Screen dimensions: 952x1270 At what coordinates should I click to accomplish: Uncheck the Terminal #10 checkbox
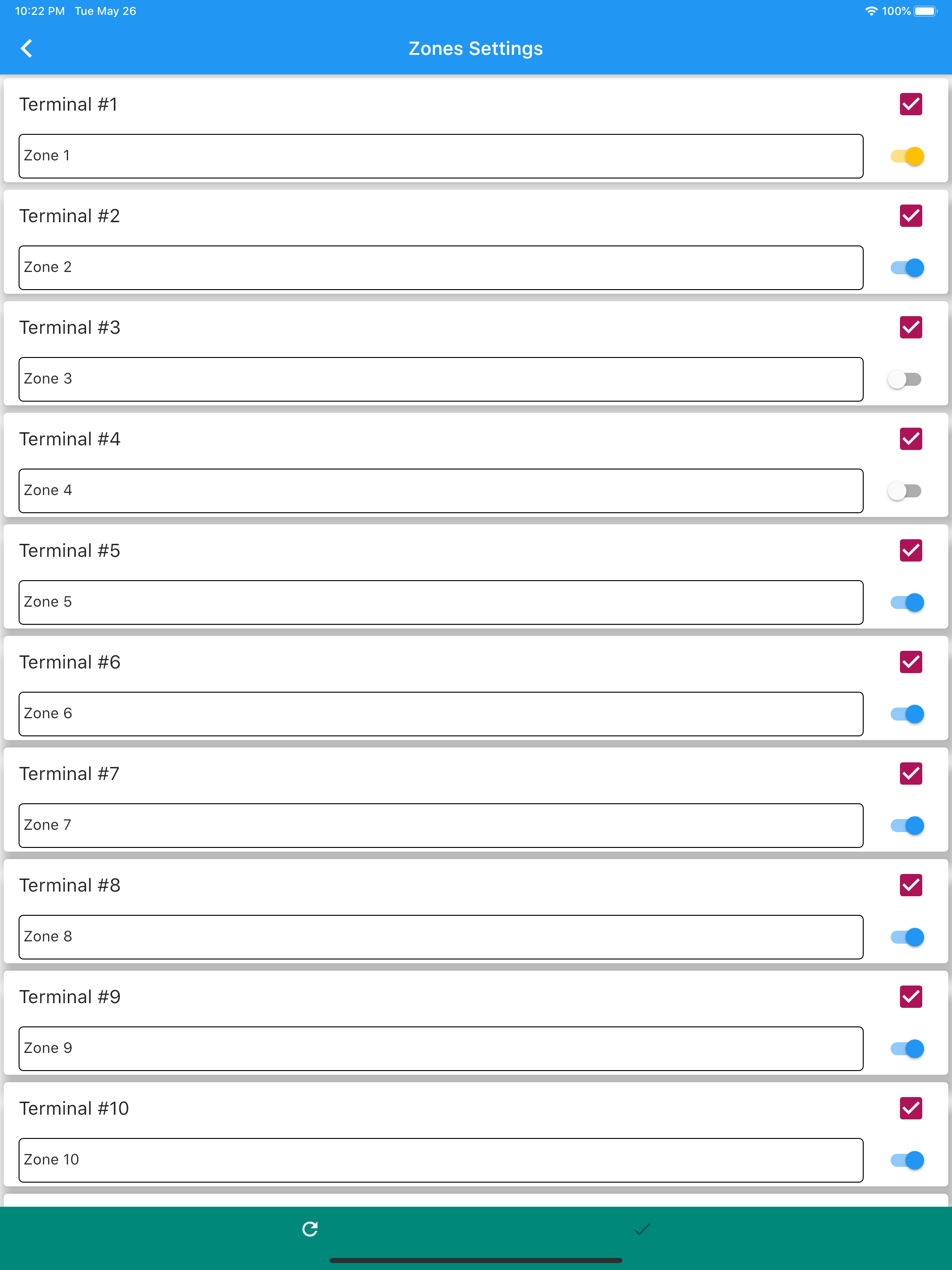pyautogui.click(x=911, y=1108)
